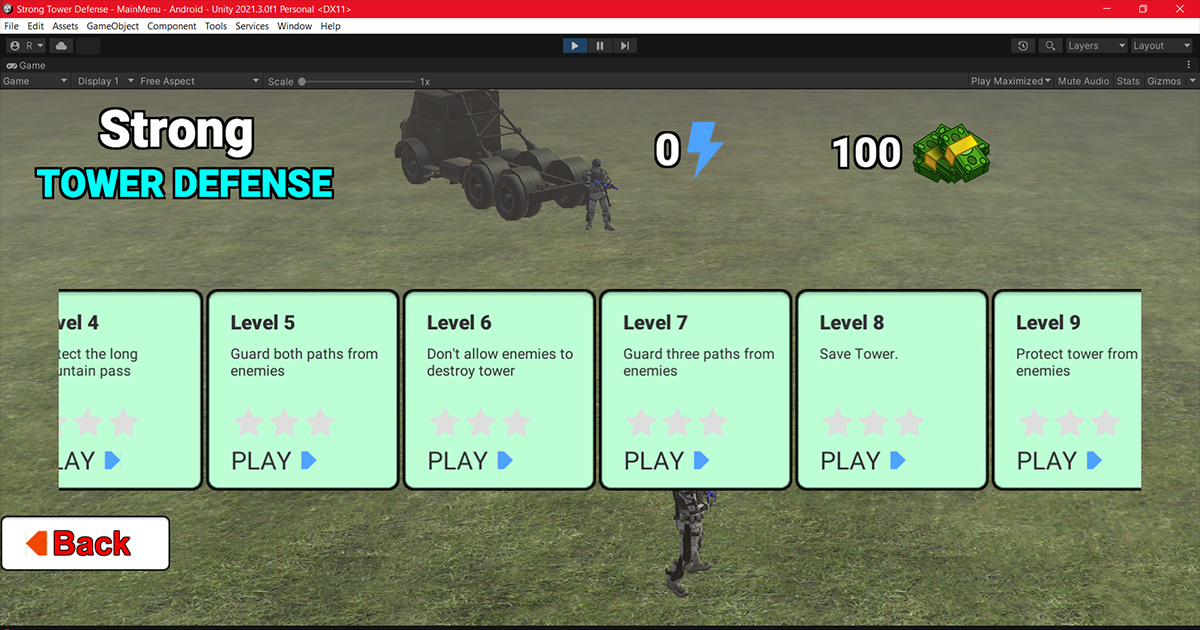Open the File menu
This screenshot has height=630, width=1200.
pos(12,26)
